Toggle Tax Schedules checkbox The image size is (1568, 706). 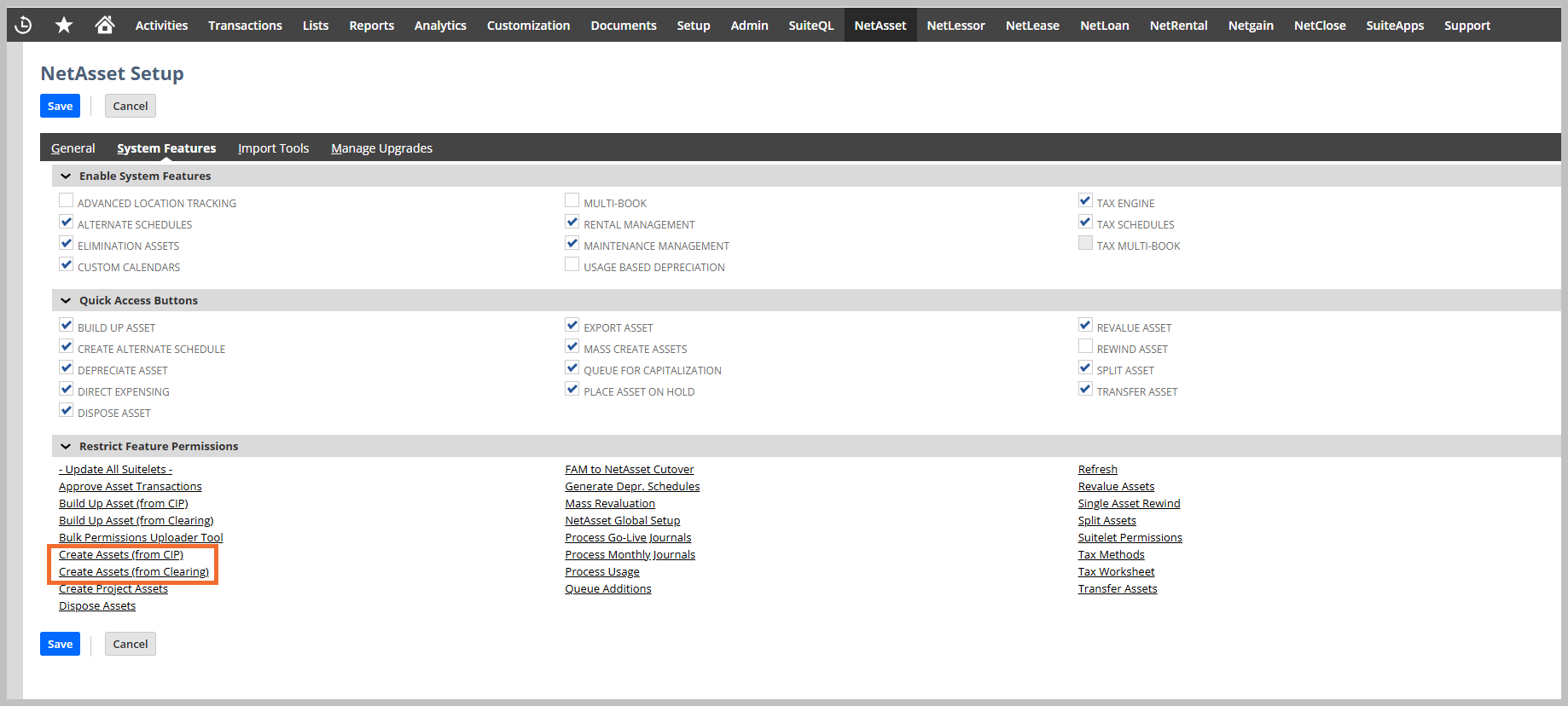(x=1085, y=222)
